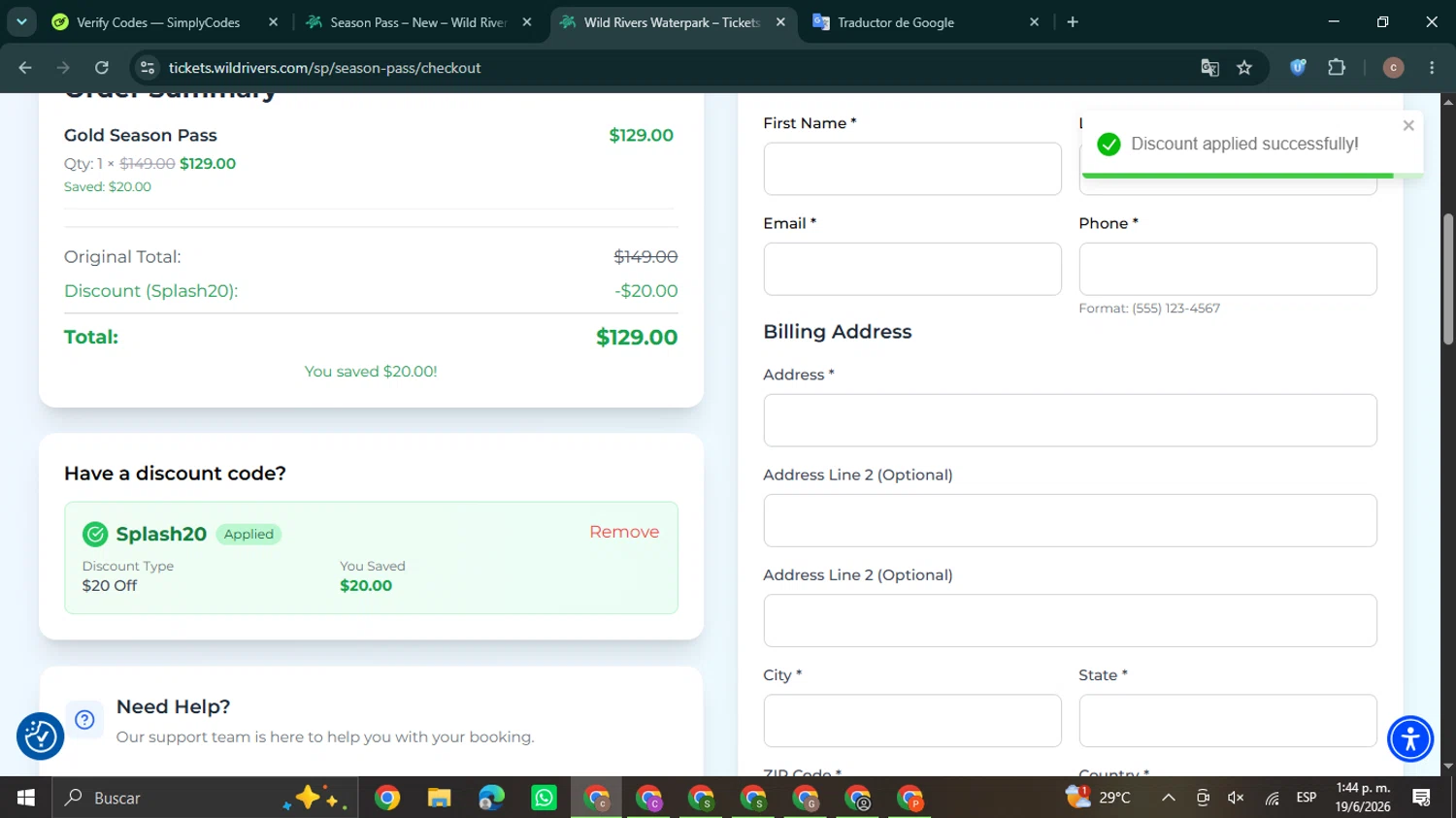Open WhatsApp from the taskbar

[x=545, y=799]
